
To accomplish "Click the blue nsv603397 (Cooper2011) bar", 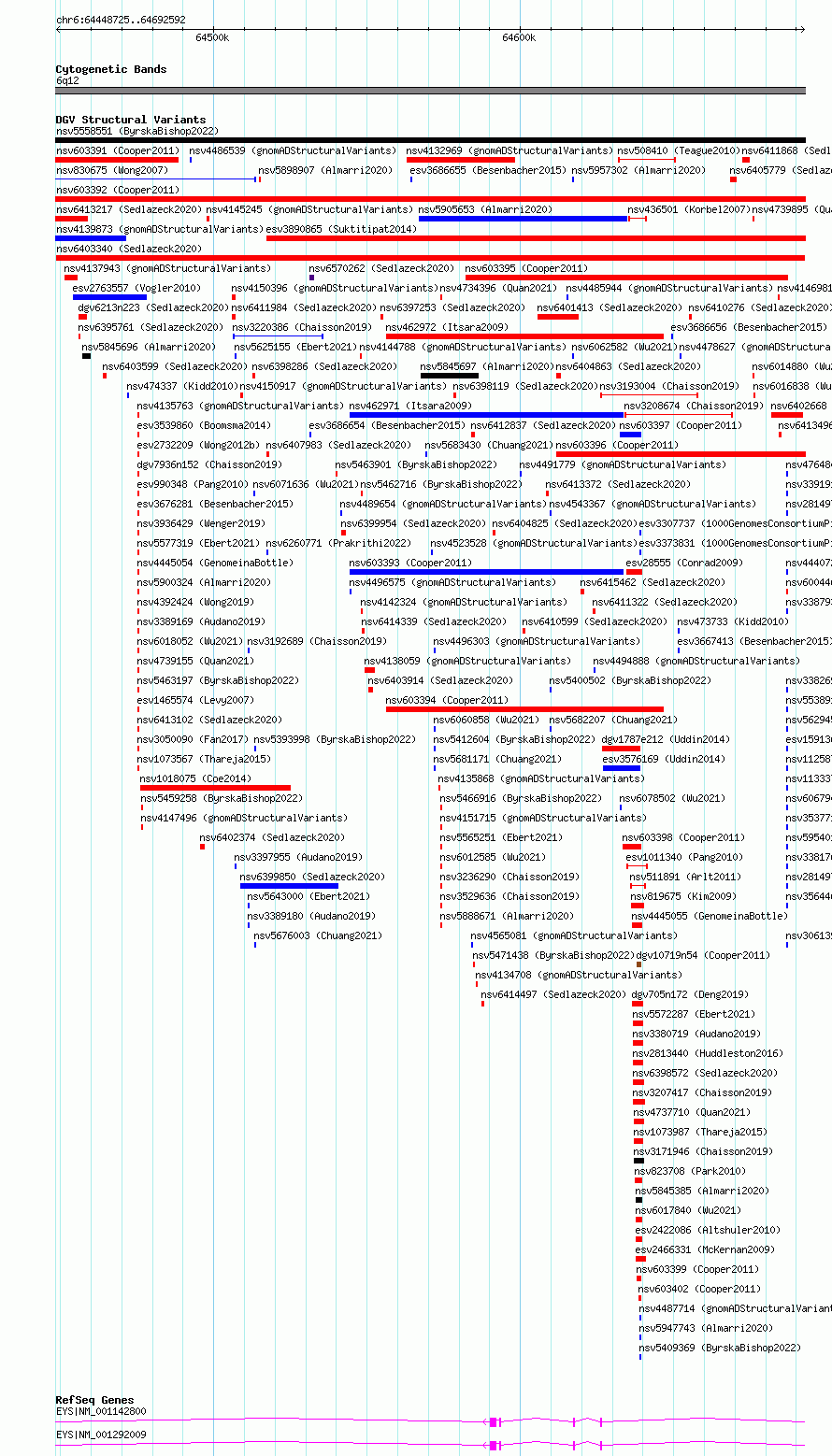I will (x=630, y=435).
